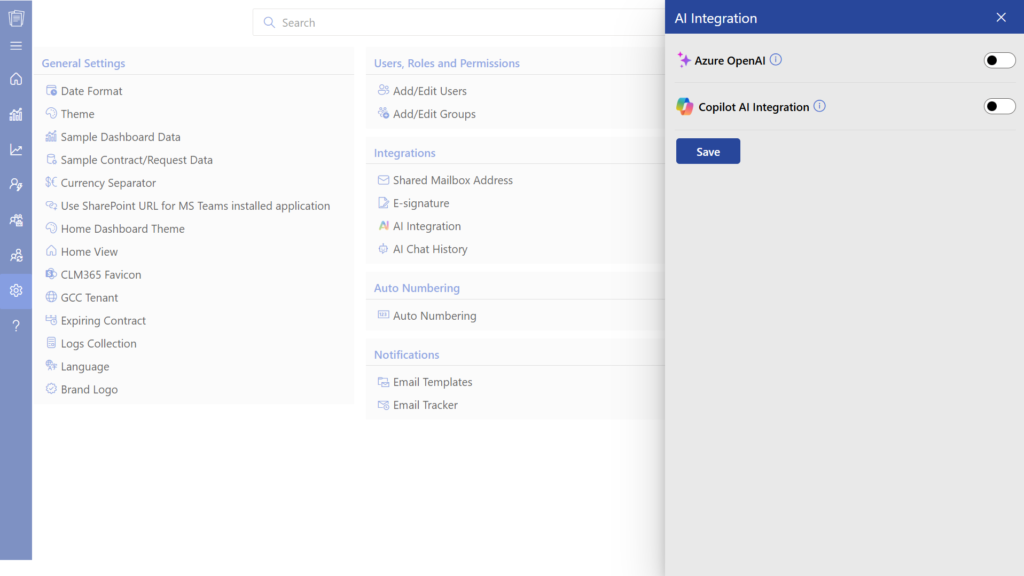Enable the Azure OpenAI toggle
Viewport: 1024px width, 576px height.
tap(999, 60)
